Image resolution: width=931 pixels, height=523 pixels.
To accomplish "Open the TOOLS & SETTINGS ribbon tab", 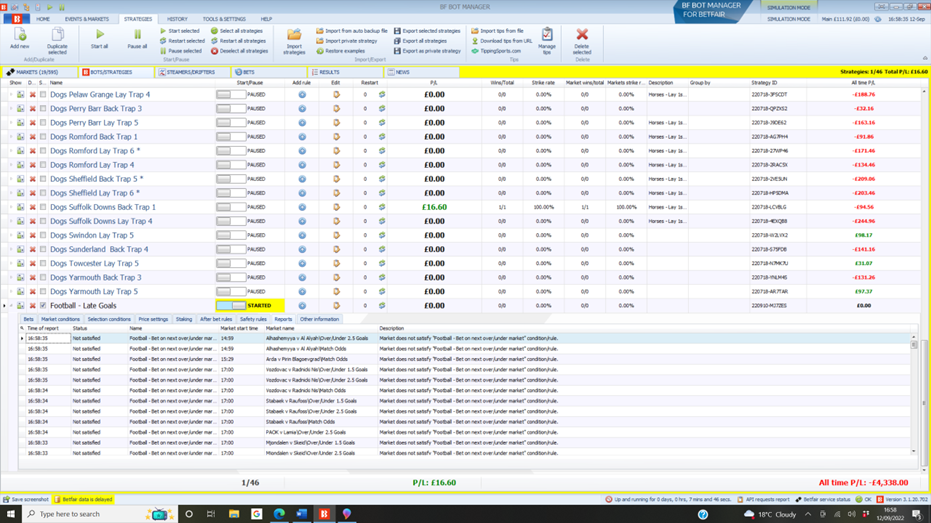I will click(x=224, y=19).
